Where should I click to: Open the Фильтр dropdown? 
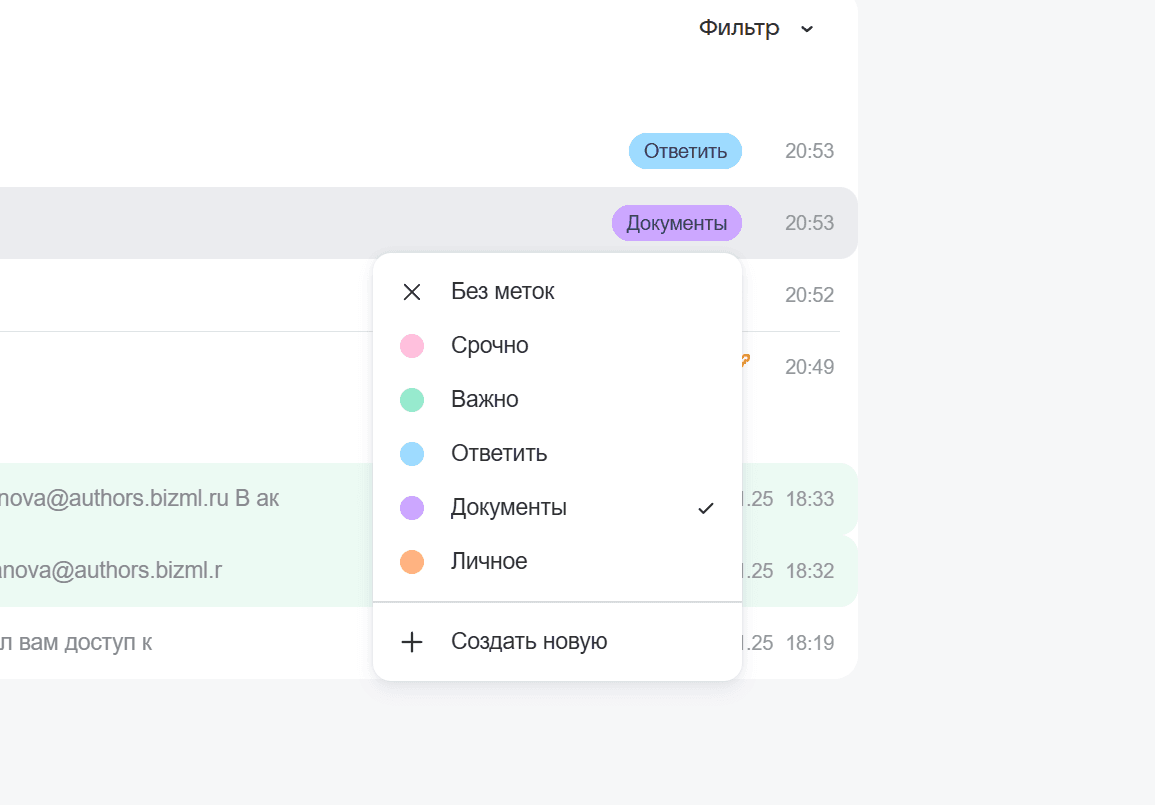click(x=739, y=28)
